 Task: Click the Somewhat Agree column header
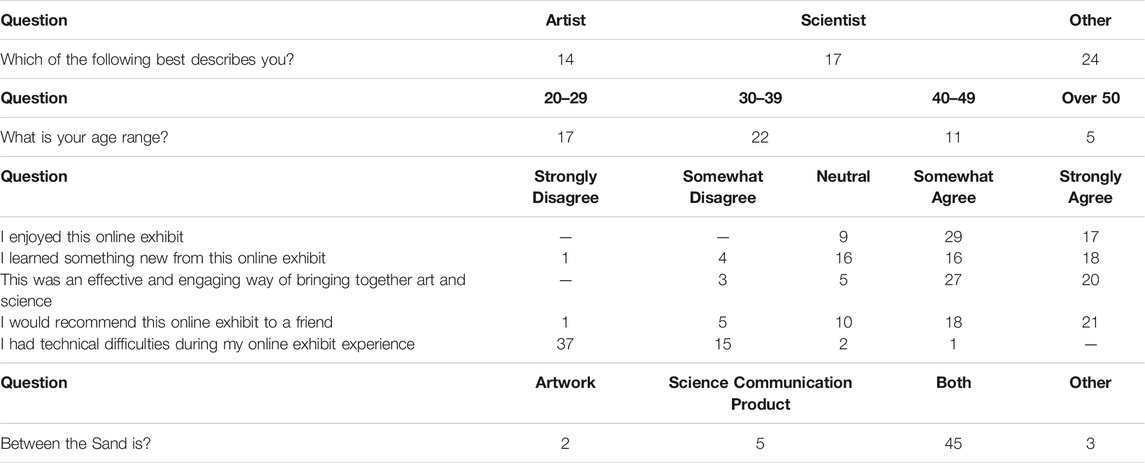[x=953, y=187]
